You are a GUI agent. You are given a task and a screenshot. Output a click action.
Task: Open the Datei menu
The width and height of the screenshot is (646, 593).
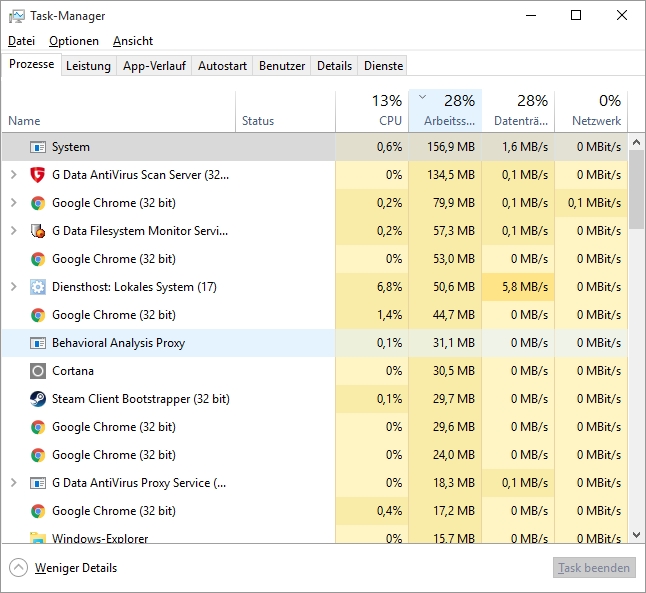[21, 41]
